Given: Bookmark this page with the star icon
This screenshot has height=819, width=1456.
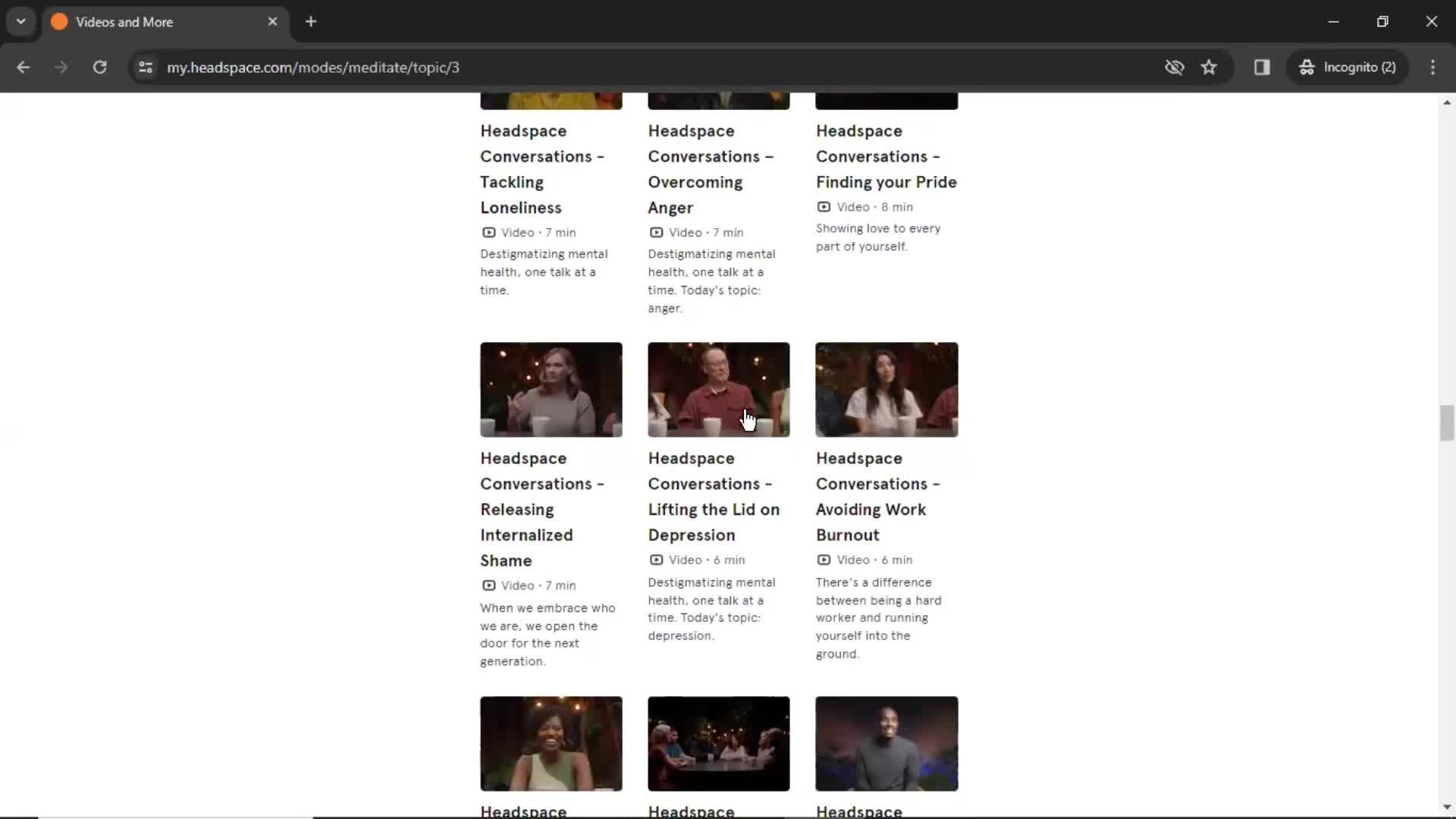Looking at the screenshot, I should click(x=1209, y=67).
